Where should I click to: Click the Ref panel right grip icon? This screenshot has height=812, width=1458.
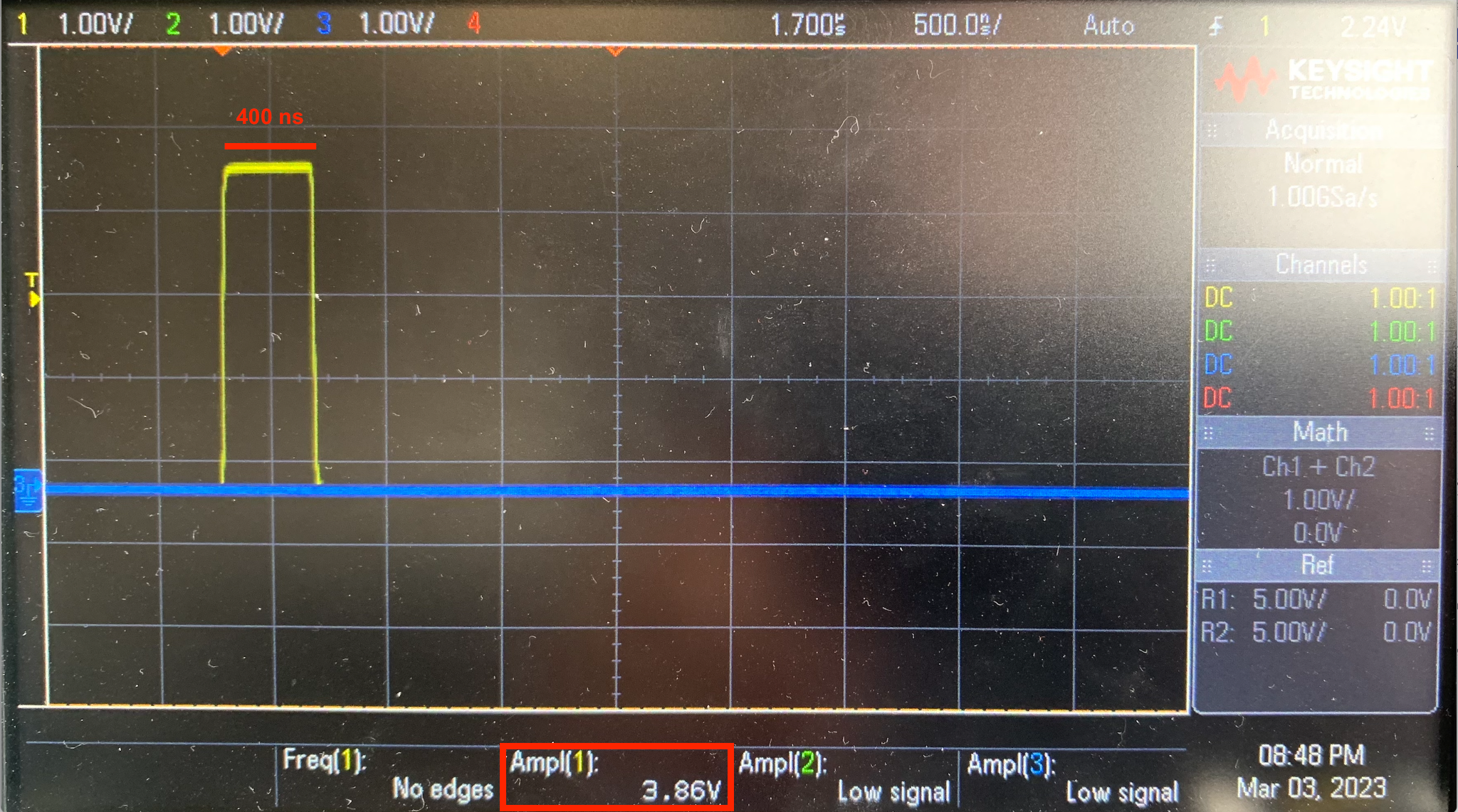coord(1426,566)
